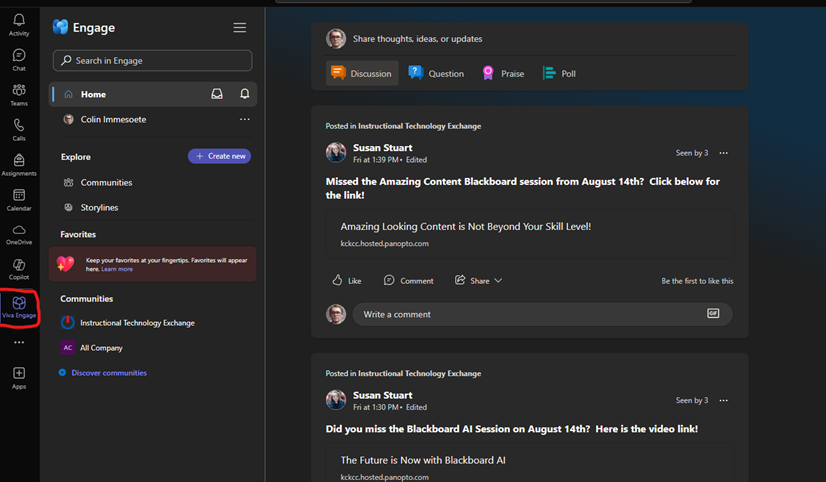Open the Activity bell in Teams rail
The width and height of the screenshot is (826, 482).
coord(19,25)
